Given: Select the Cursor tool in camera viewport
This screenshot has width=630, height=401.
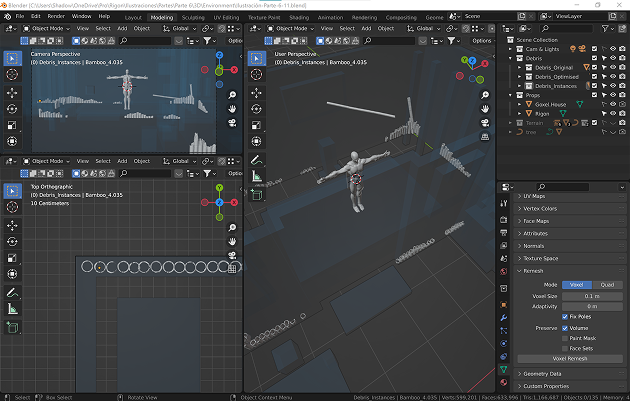Looking at the screenshot, I should [x=12, y=76].
